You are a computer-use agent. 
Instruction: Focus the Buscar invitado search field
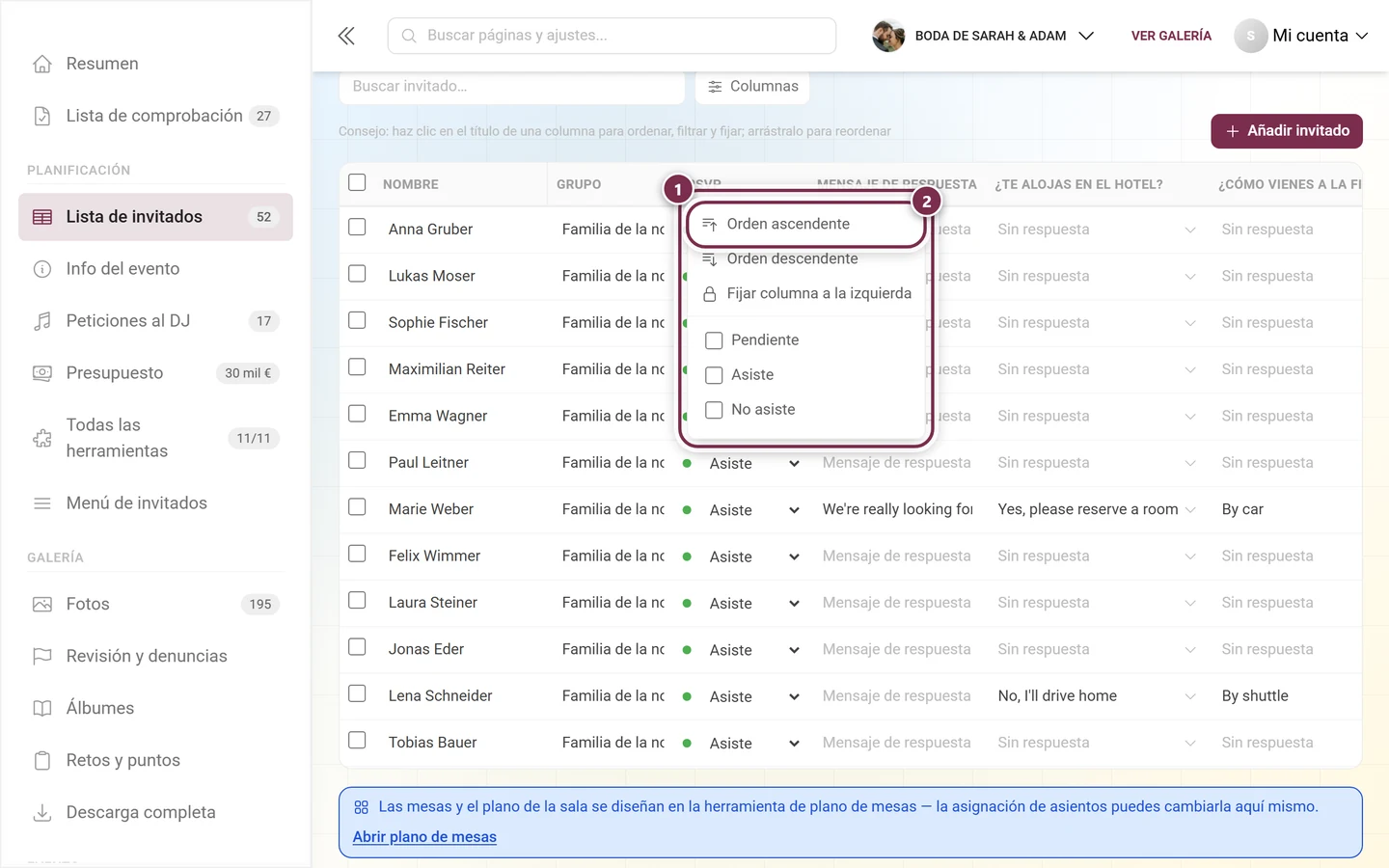coord(511,87)
